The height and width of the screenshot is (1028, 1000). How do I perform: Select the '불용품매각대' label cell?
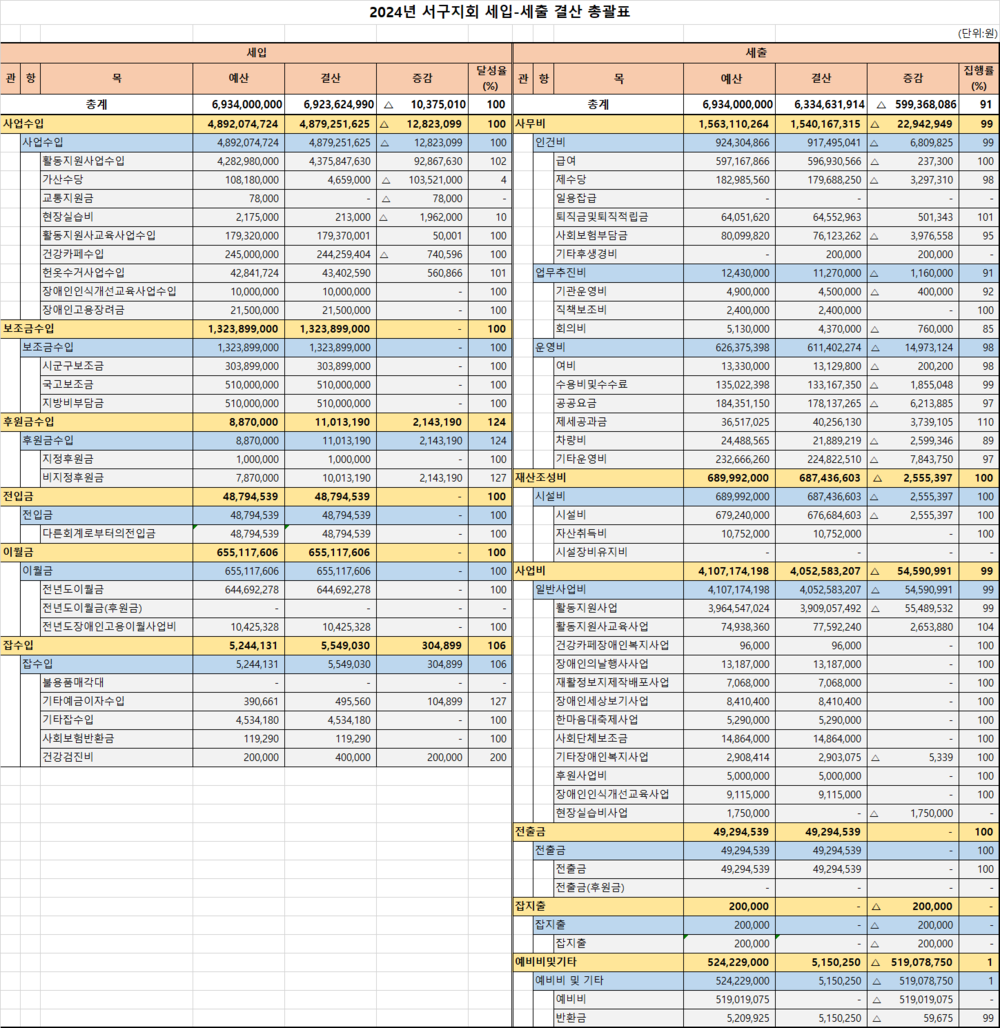tap(117, 682)
